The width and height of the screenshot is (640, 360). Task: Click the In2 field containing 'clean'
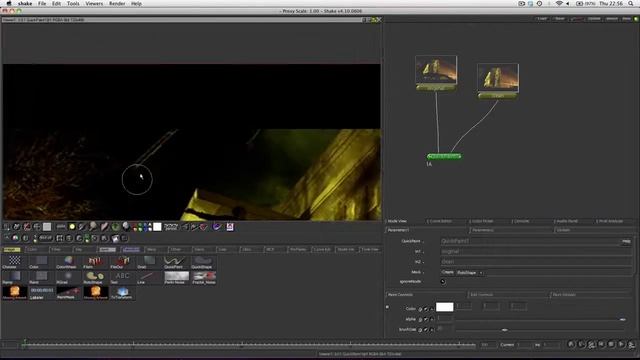536,262
